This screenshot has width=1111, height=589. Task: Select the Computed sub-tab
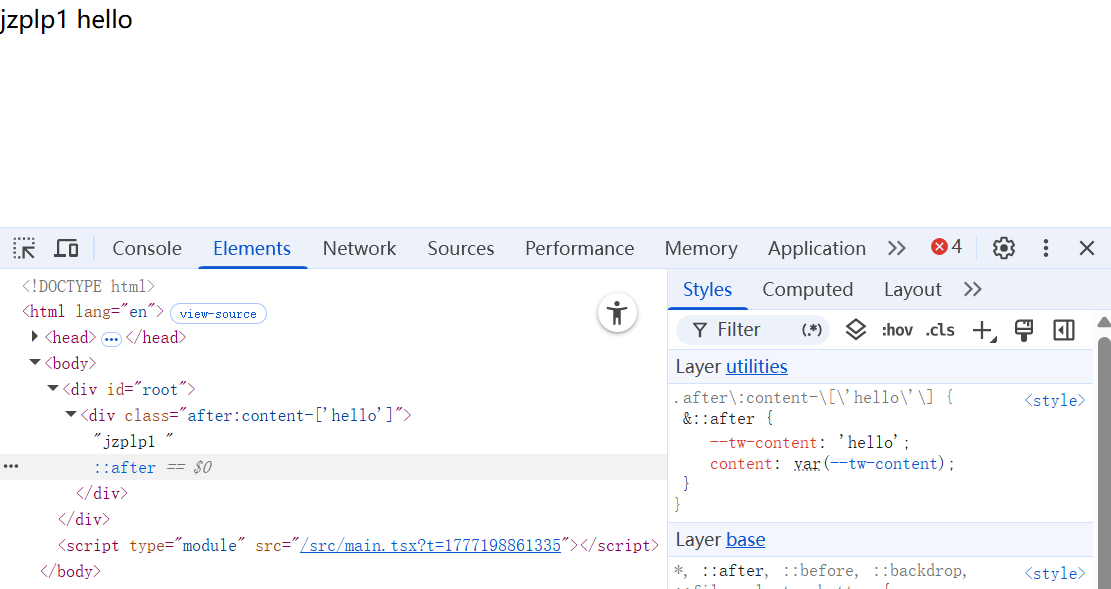tap(808, 289)
